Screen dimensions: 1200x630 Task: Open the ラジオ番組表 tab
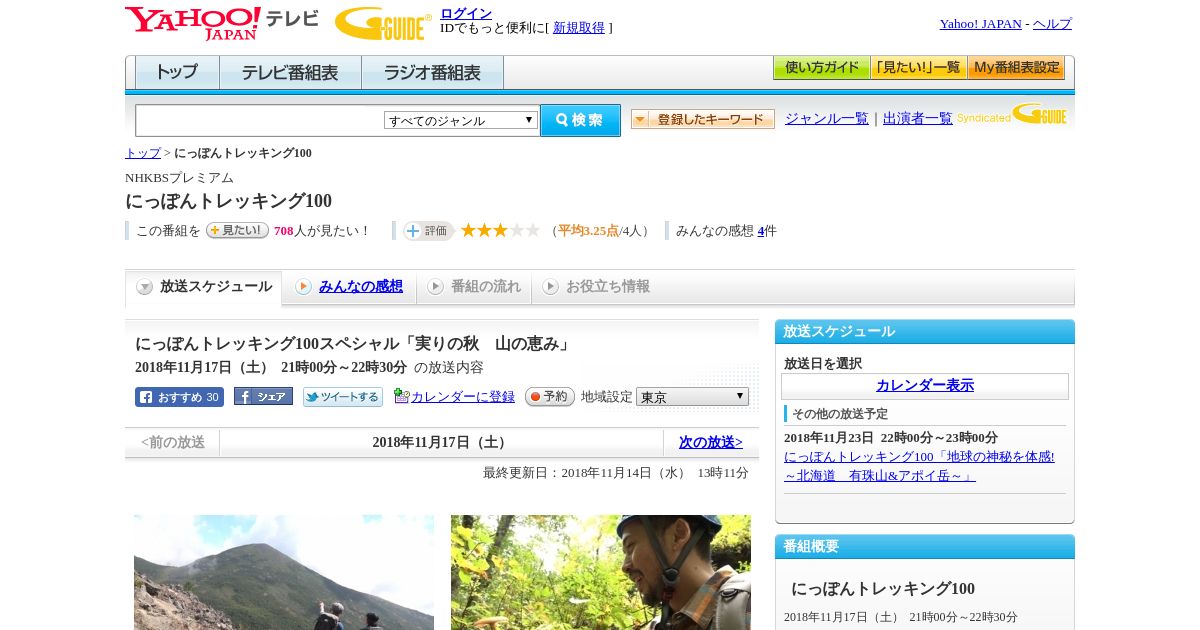(433, 73)
